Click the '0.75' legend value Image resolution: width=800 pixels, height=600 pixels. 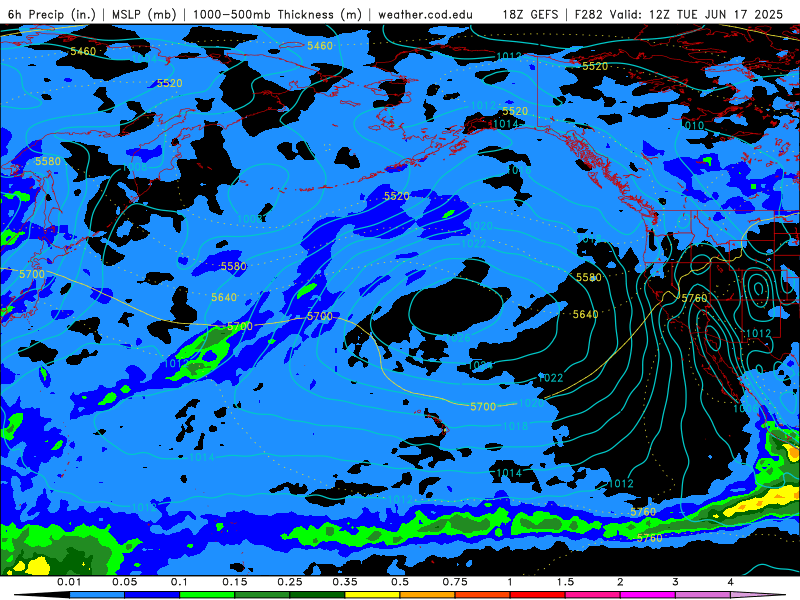[x=455, y=582]
